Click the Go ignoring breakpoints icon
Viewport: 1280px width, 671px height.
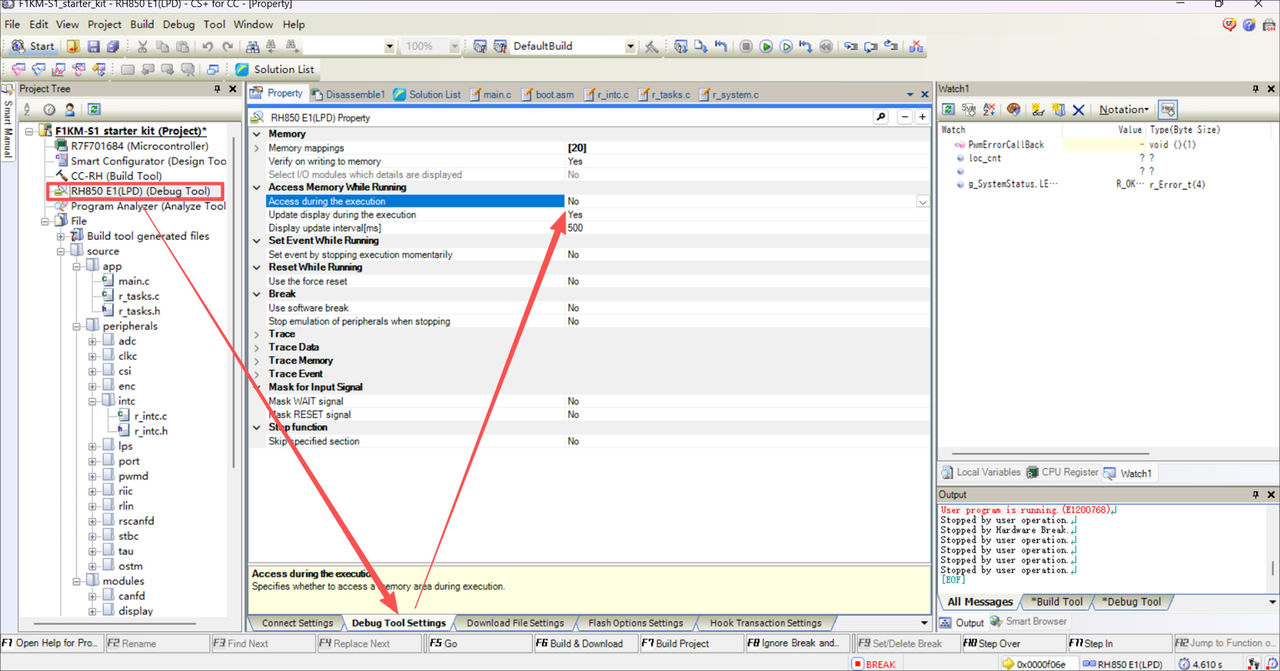(x=786, y=46)
